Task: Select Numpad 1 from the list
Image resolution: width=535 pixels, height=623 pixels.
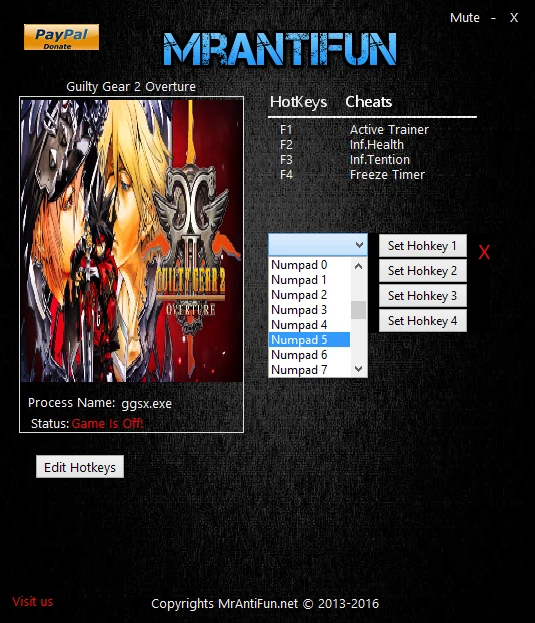Action: click(310, 280)
